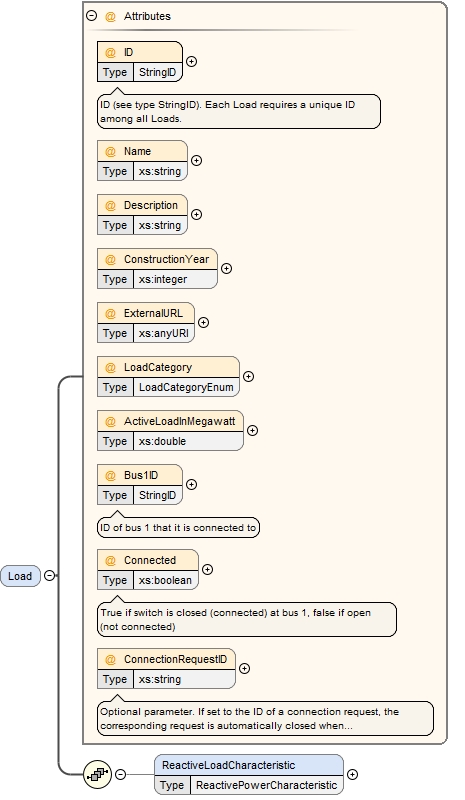
Task: Collapse the Load element minus toggle
Action: [x=50, y=576]
